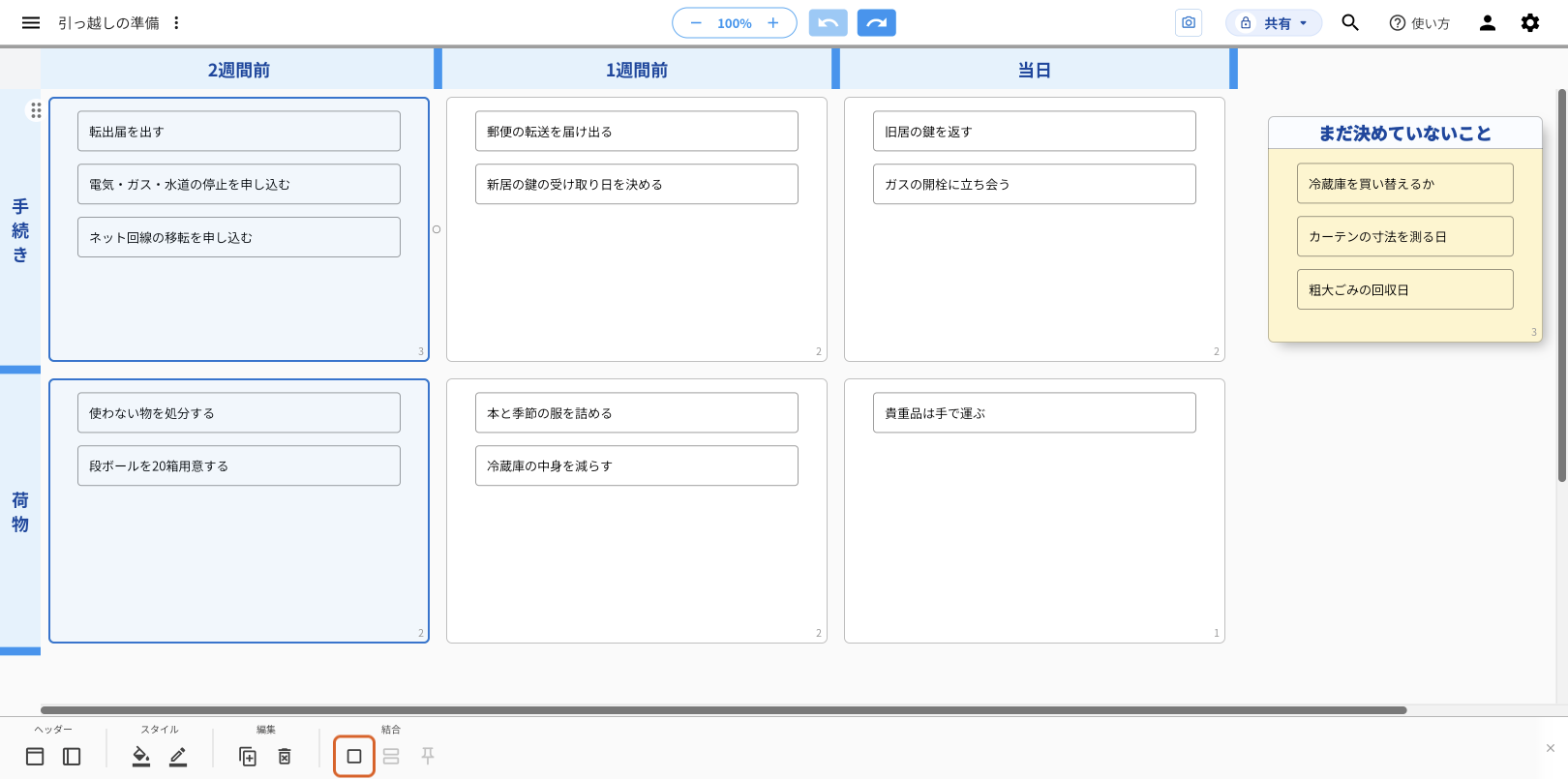Image resolution: width=1568 pixels, height=779 pixels.
Task: Redo the last undone action
Action: coord(877,22)
